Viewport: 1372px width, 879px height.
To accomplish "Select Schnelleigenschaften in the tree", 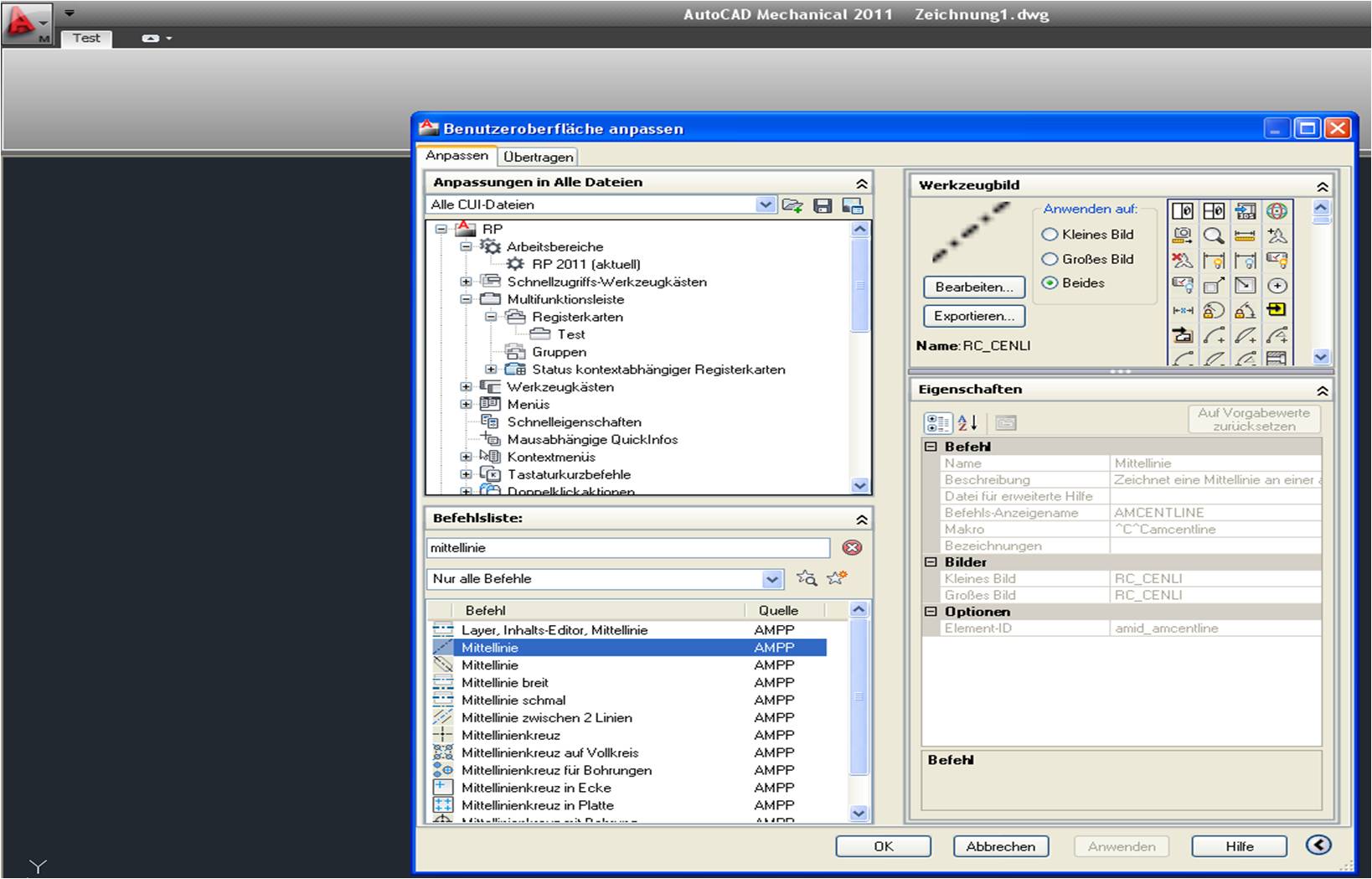I will click(x=574, y=422).
